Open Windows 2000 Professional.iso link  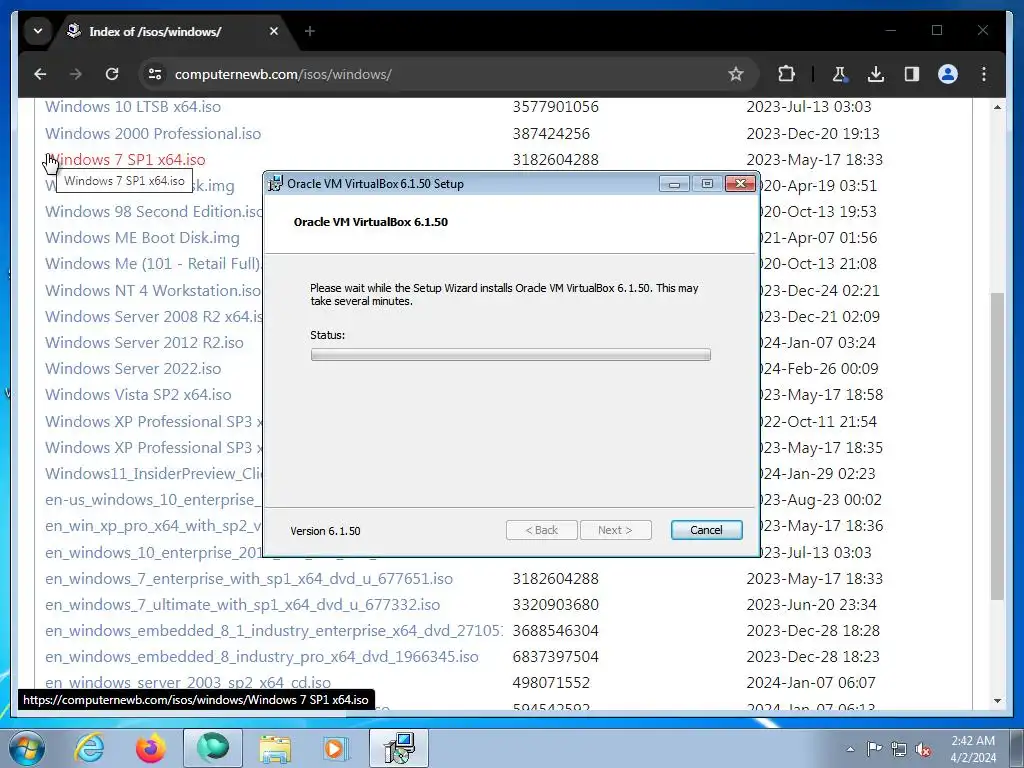[x=153, y=133]
